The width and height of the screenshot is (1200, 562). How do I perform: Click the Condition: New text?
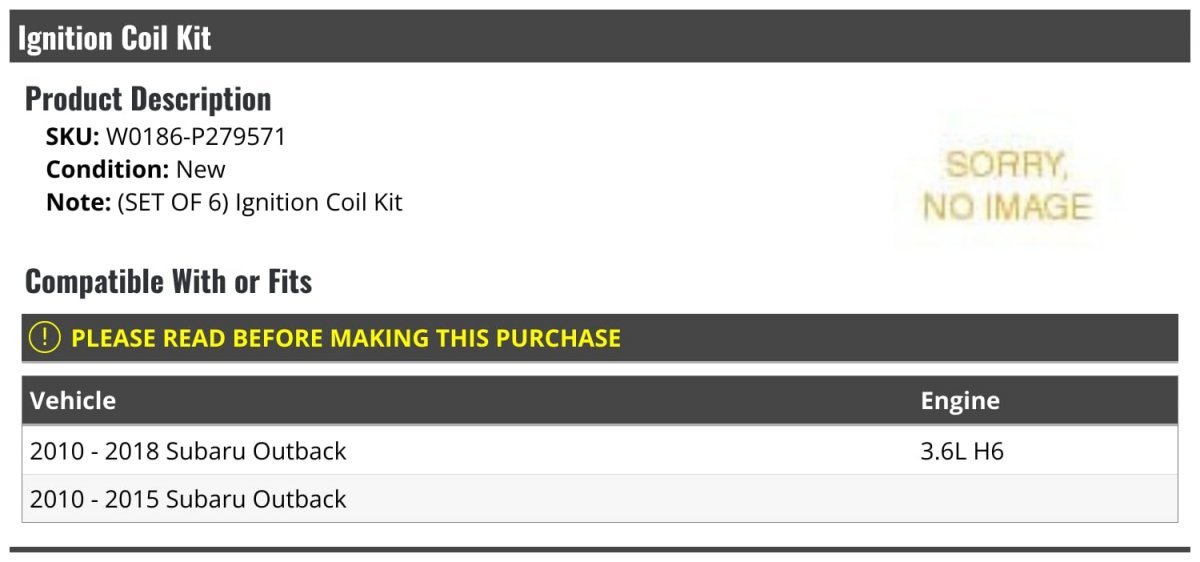tap(136, 169)
